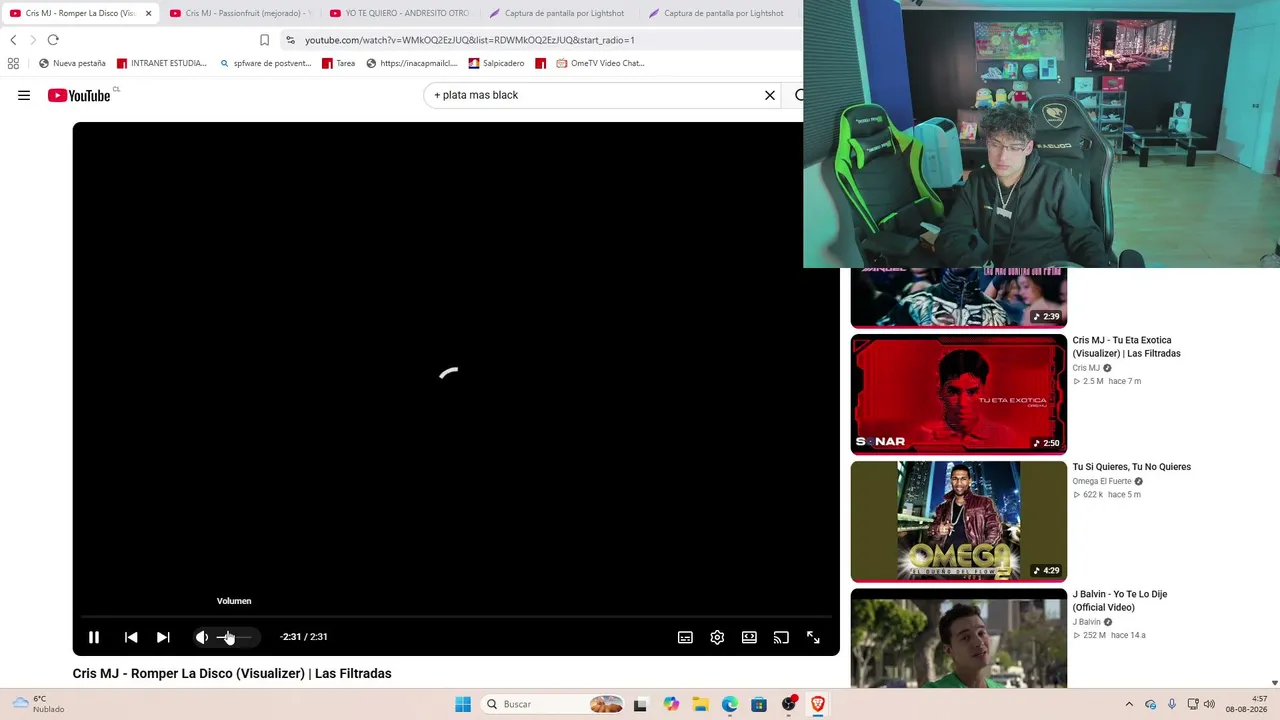Reload the current page

(53, 40)
